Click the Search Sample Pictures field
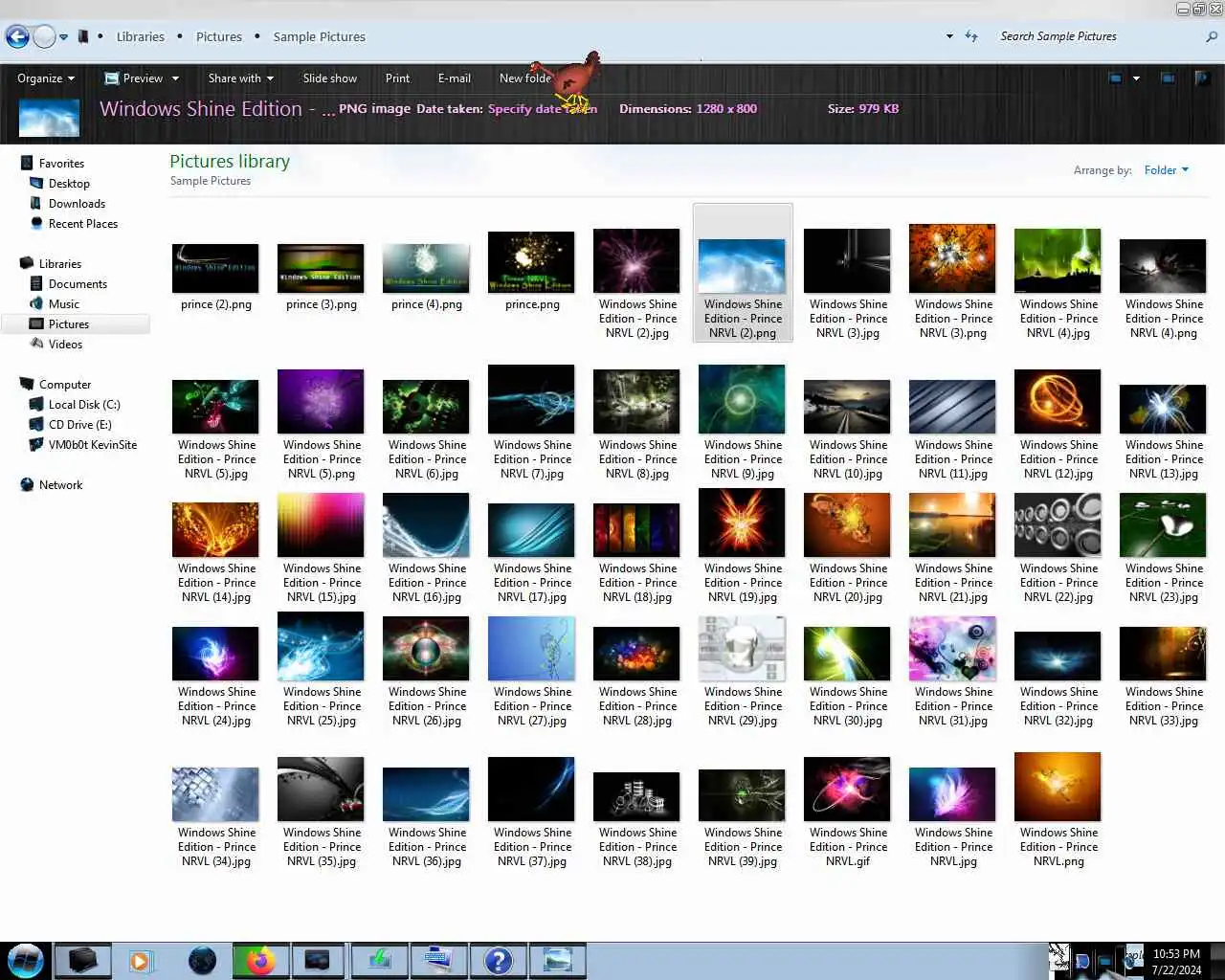Screen dimensions: 1225x980 (x=1098, y=36)
